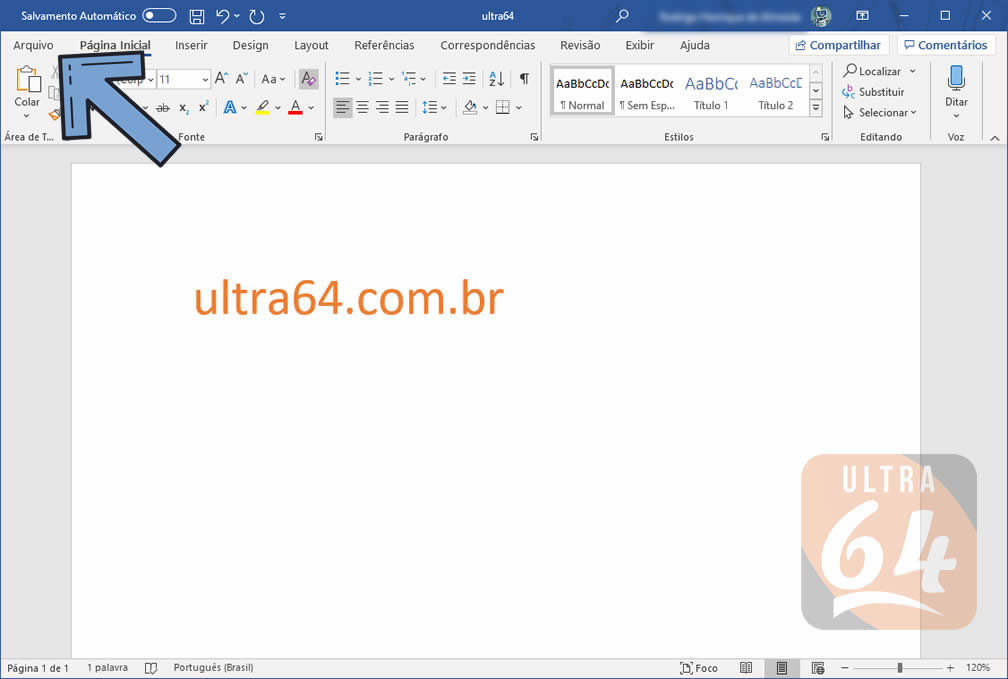1008x679 pixels.
Task: Toggle superscript formatting
Action: 203,107
